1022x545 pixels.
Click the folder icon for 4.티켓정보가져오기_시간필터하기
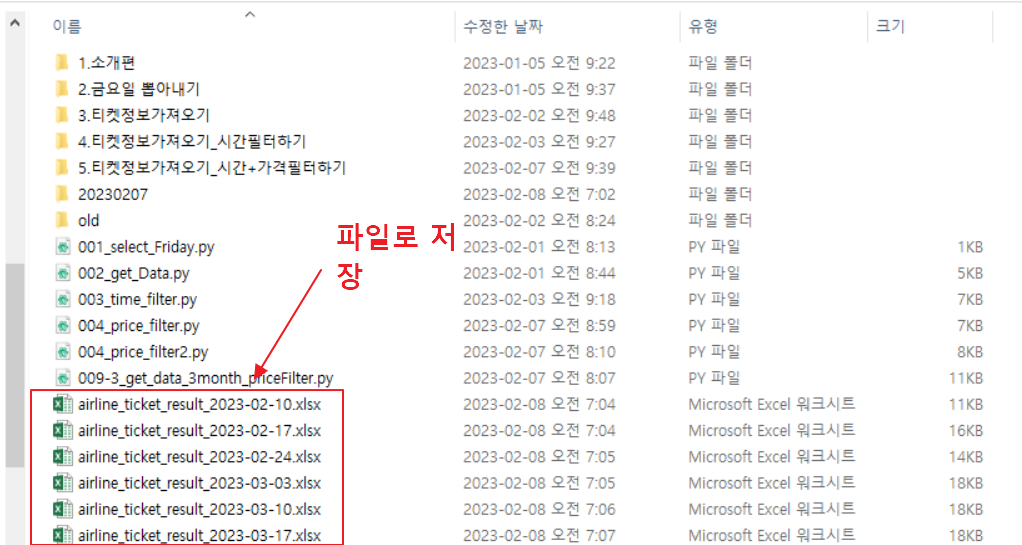pos(62,141)
